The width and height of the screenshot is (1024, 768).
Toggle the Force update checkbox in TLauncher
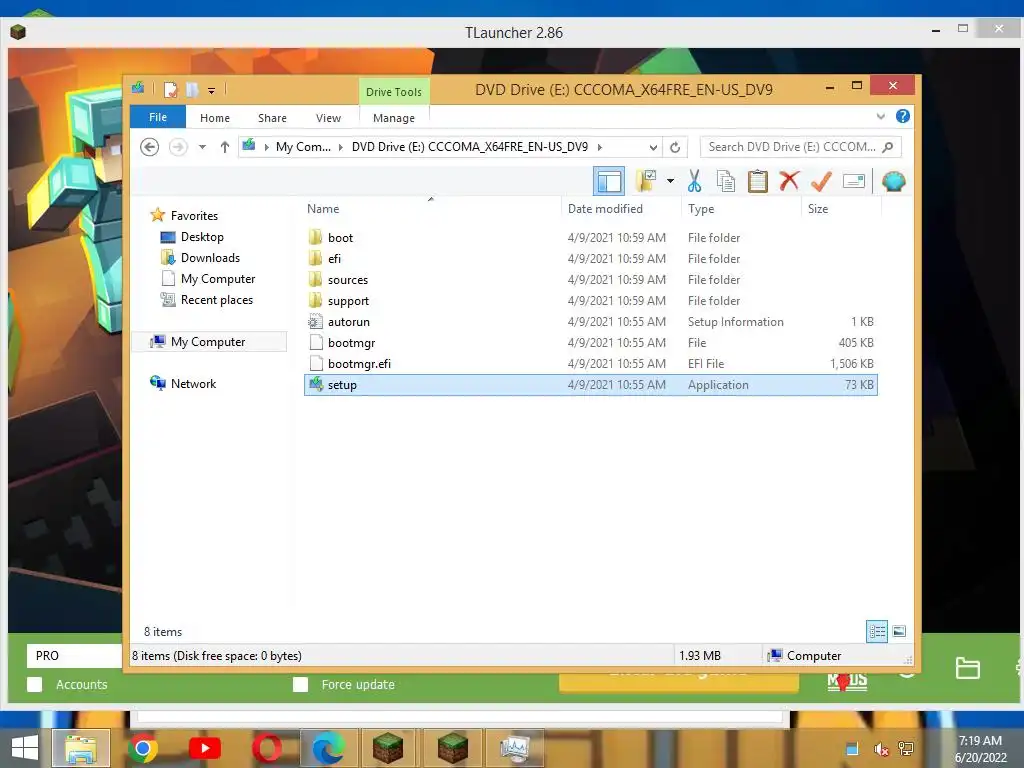(x=300, y=684)
